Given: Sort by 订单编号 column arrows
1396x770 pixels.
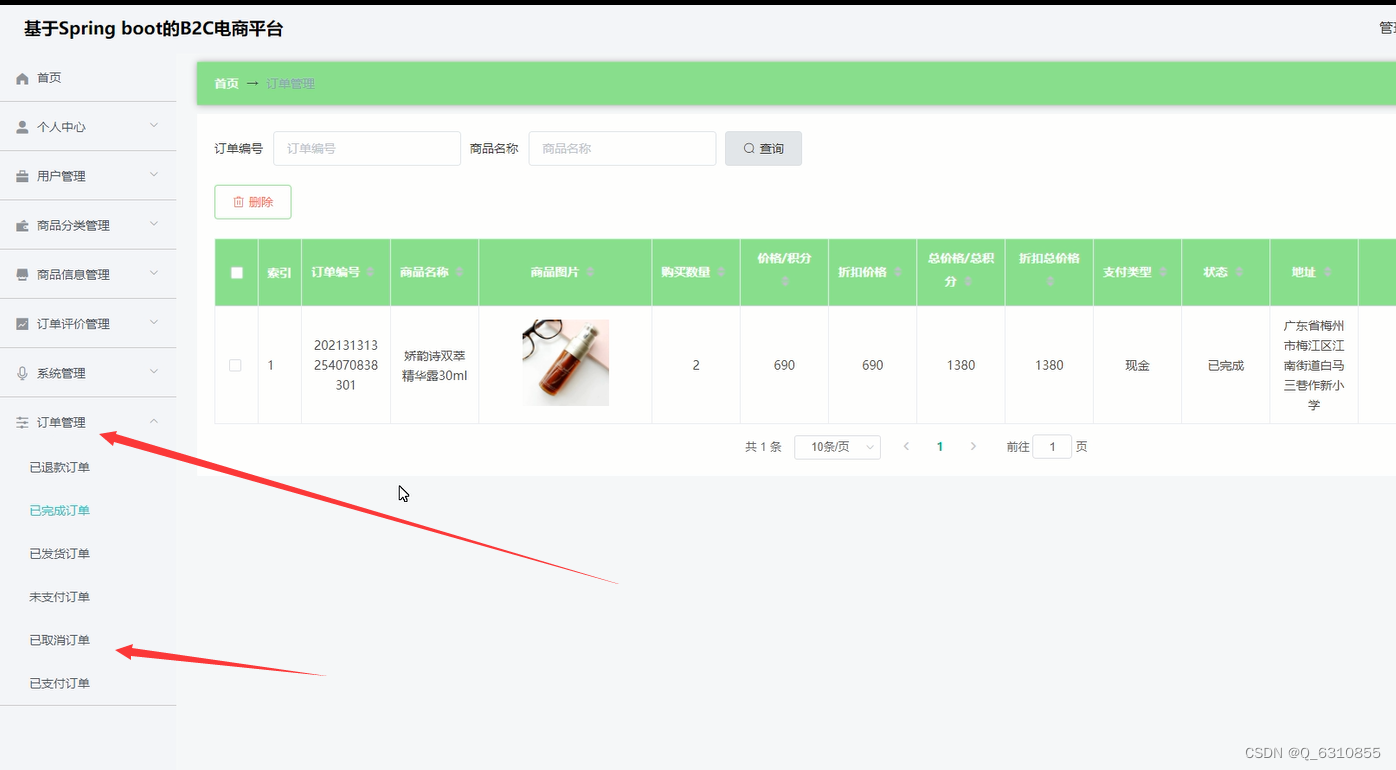Looking at the screenshot, I should click(371, 272).
